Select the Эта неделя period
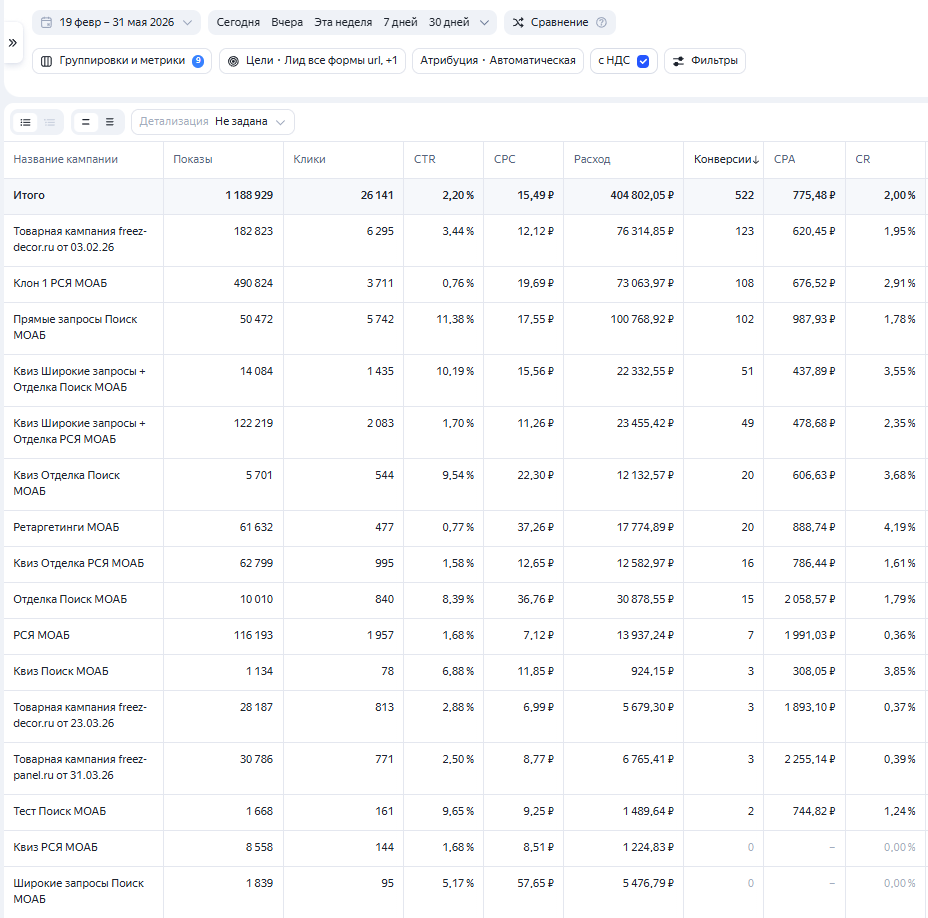The height and width of the screenshot is (918, 928). pyautogui.click(x=343, y=22)
